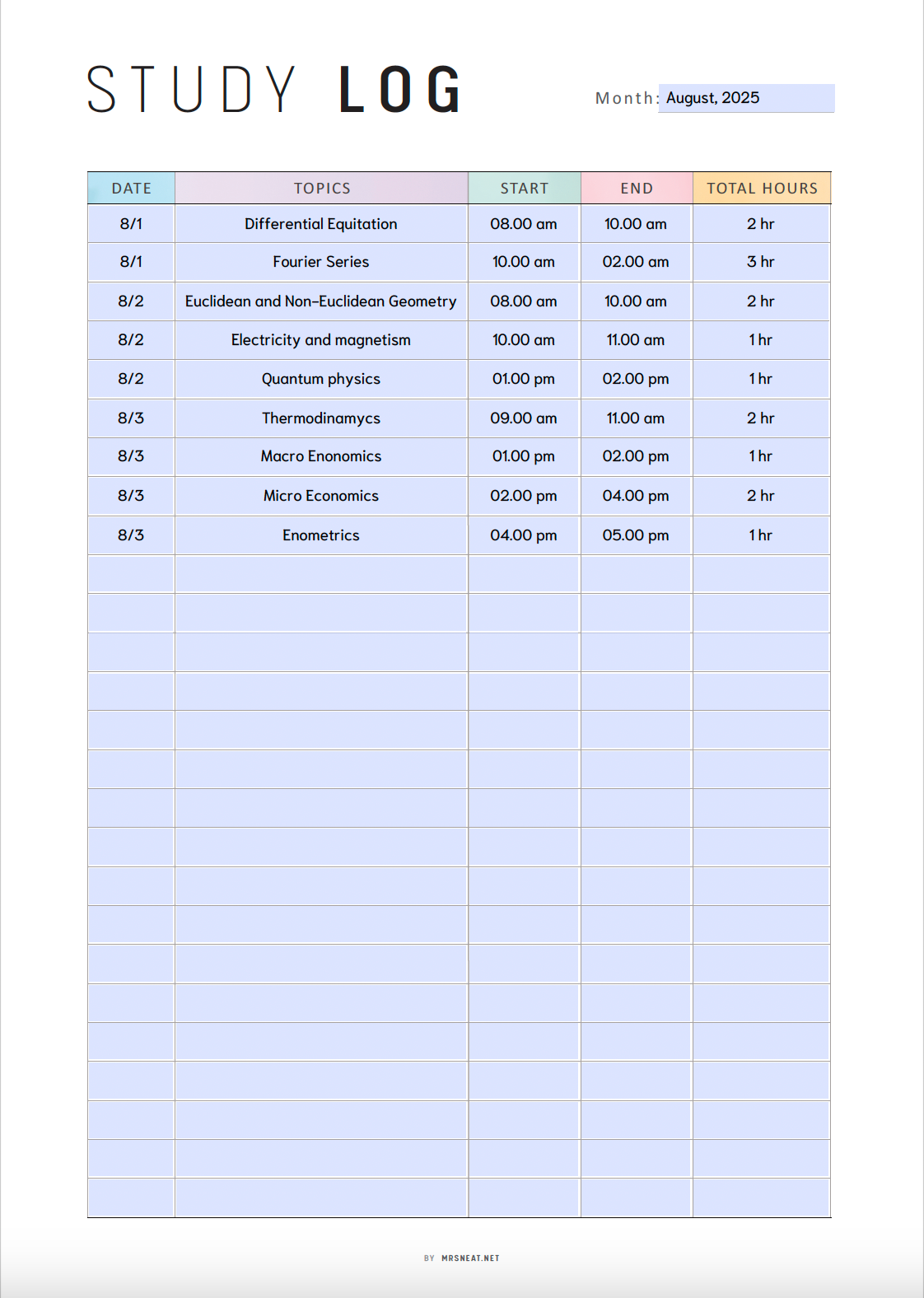Click the Quantum physics topic entry

point(320,379)
